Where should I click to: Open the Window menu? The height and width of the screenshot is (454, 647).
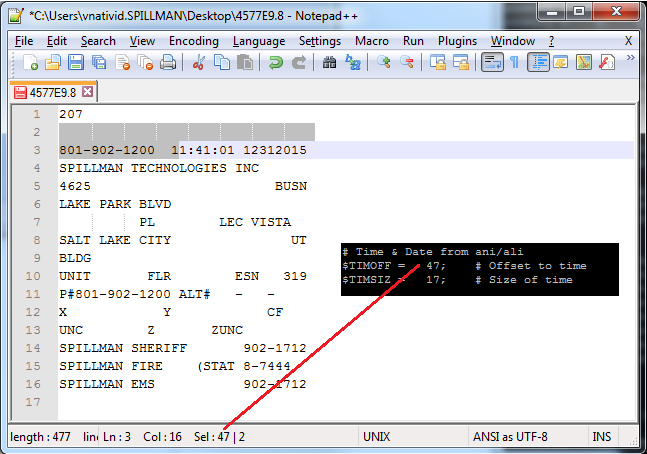click(513, 41)
